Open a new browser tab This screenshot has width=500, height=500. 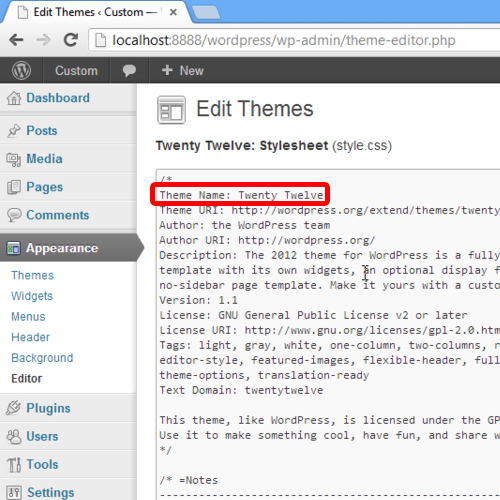point(206,13)
